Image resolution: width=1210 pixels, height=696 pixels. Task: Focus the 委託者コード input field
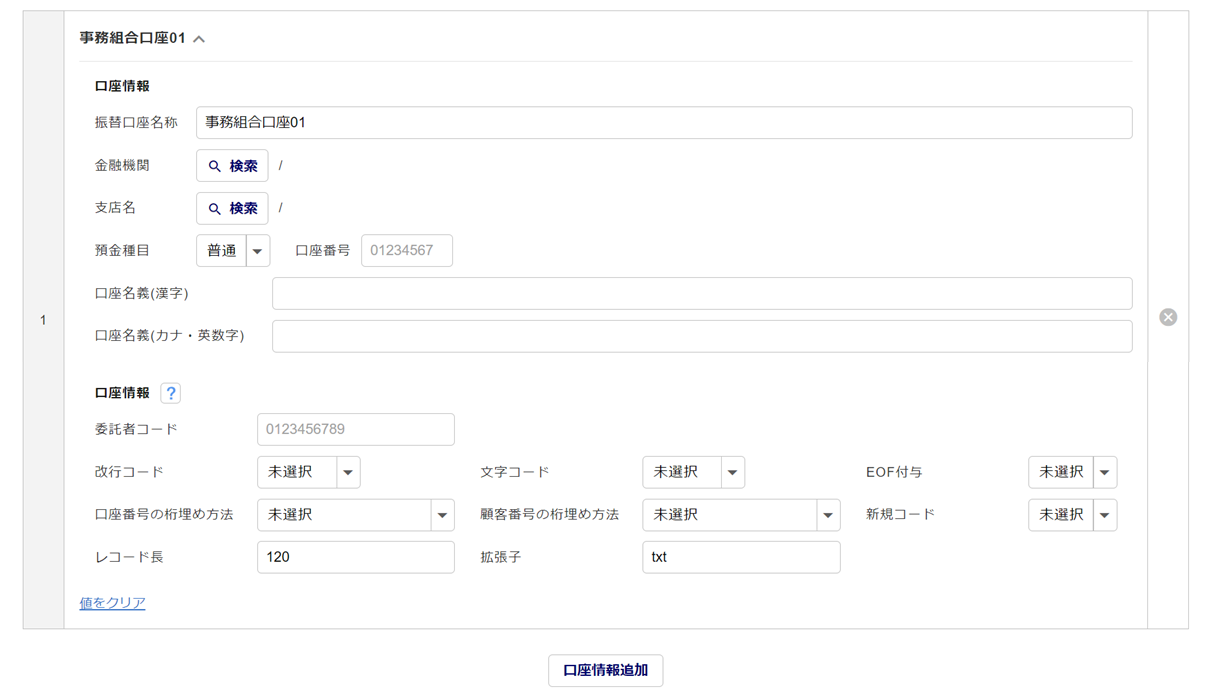(355, 429)
